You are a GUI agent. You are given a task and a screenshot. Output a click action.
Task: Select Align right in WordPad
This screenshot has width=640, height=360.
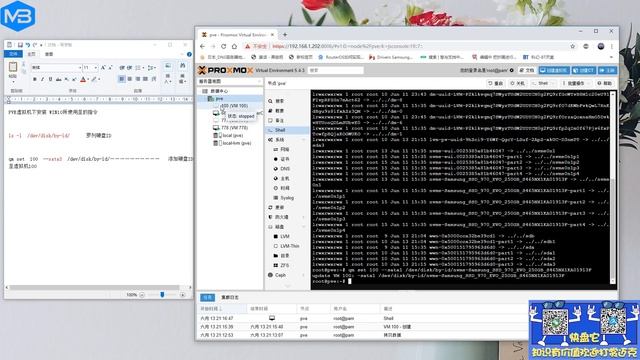click(138, 79)
